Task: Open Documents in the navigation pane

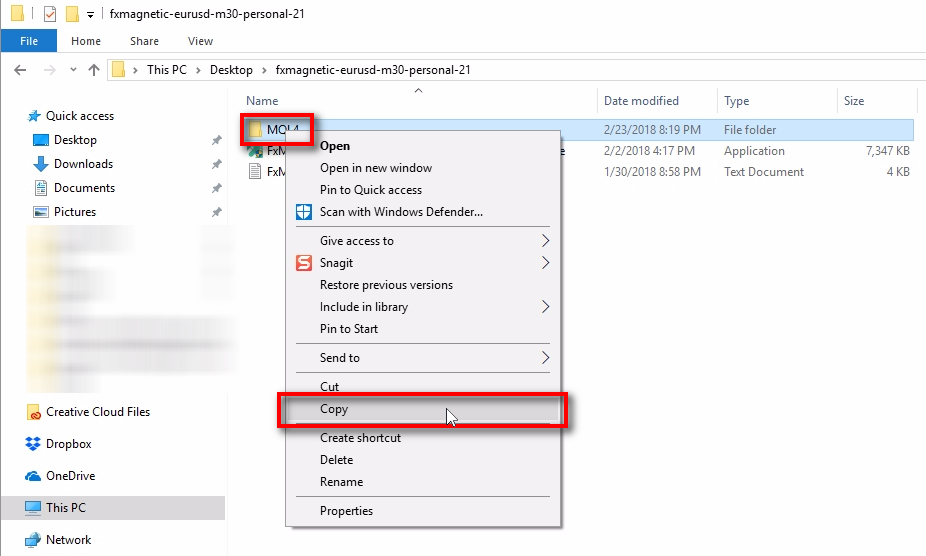Action: tap(84, 188)
